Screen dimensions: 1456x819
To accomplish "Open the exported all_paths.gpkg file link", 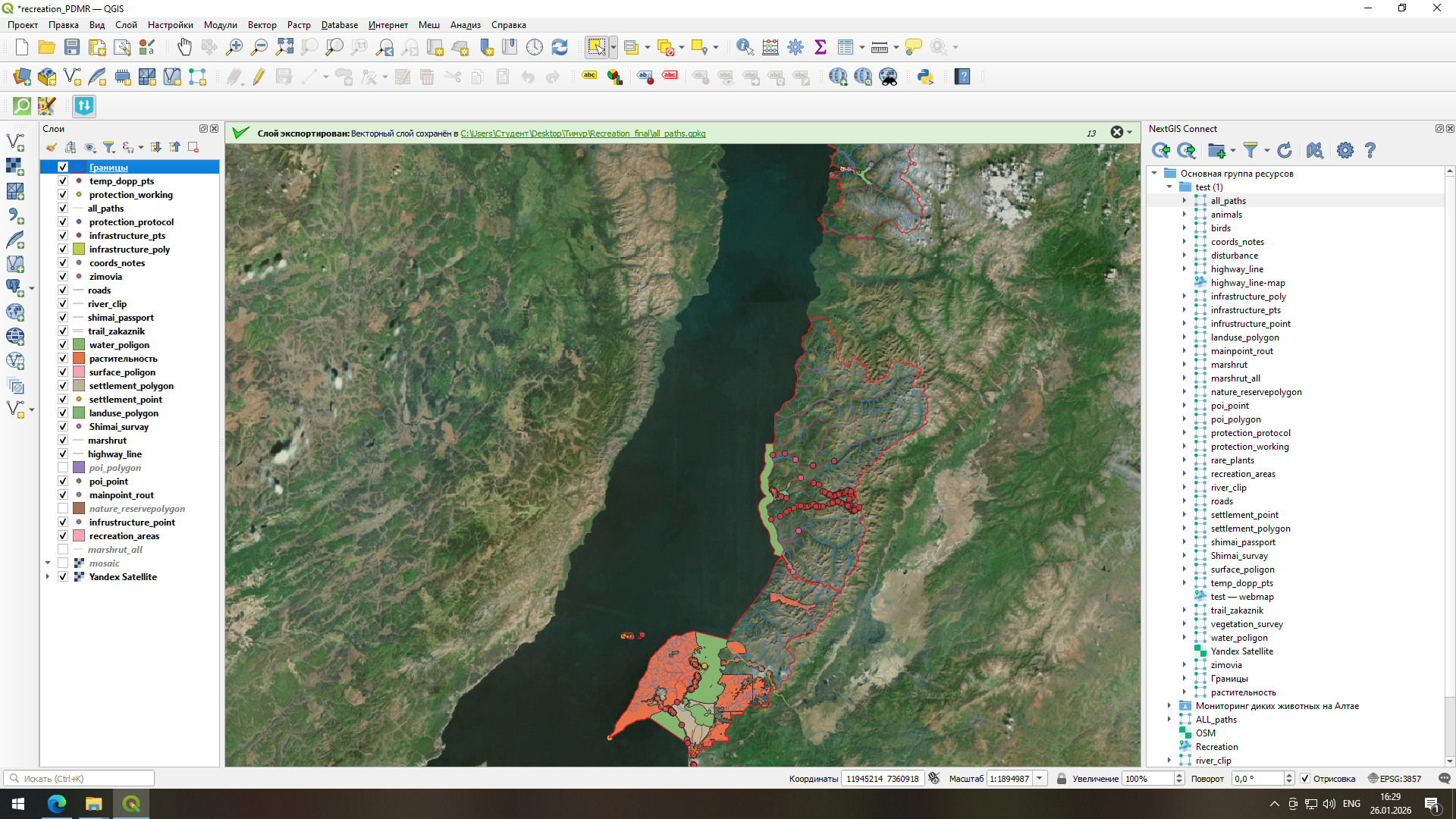I will (582, 133).
